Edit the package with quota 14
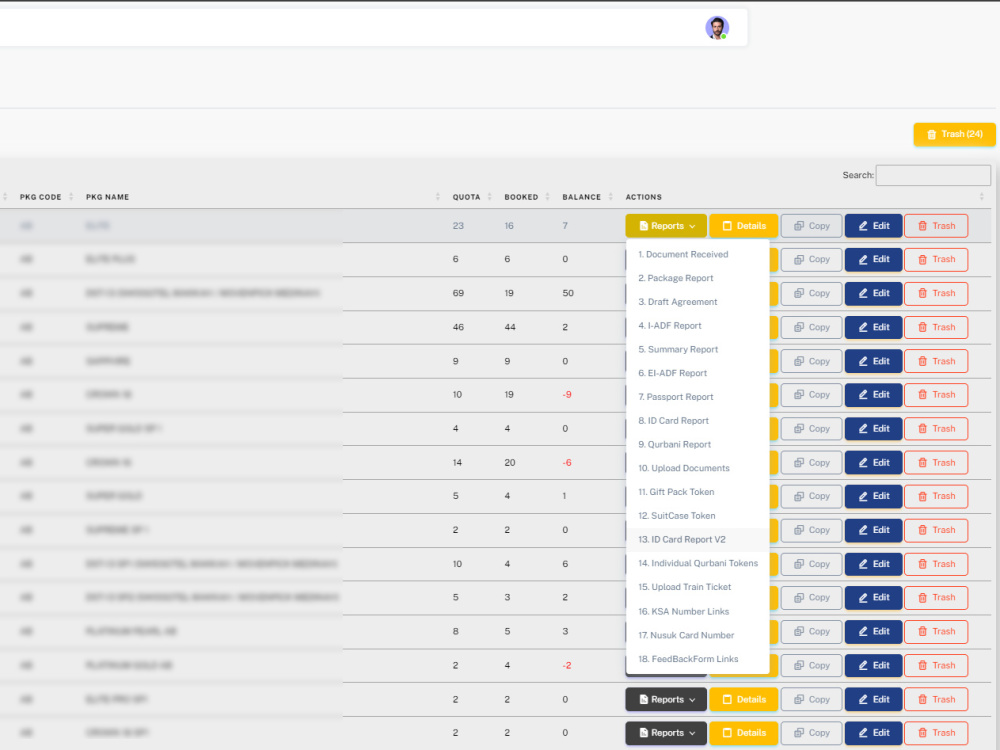Screen dimensions: 1000x750 tap(873, 462)
